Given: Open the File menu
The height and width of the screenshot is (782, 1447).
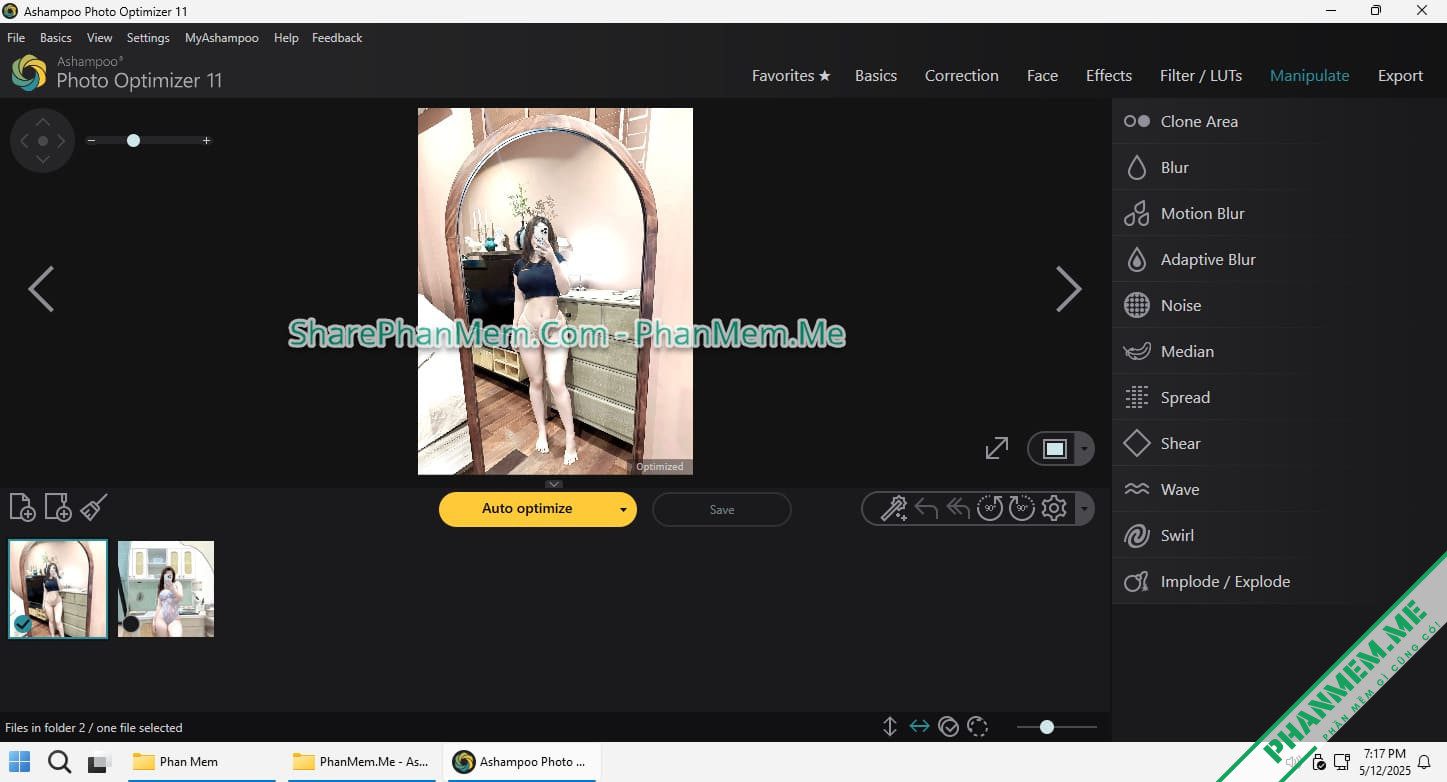Looking at the screenshot, I should coord(16,38).
